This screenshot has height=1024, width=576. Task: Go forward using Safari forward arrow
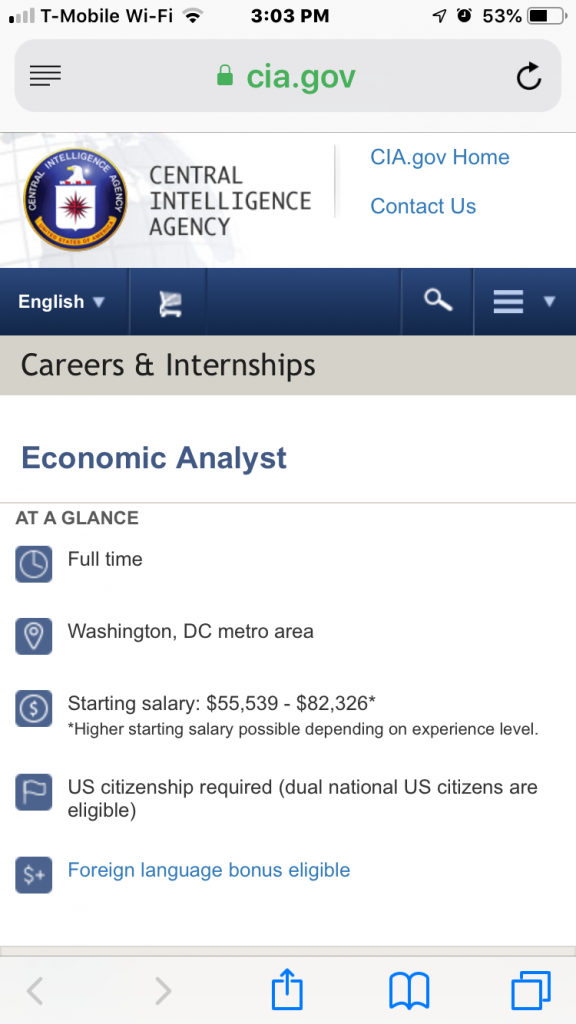[x=163, y=991]
